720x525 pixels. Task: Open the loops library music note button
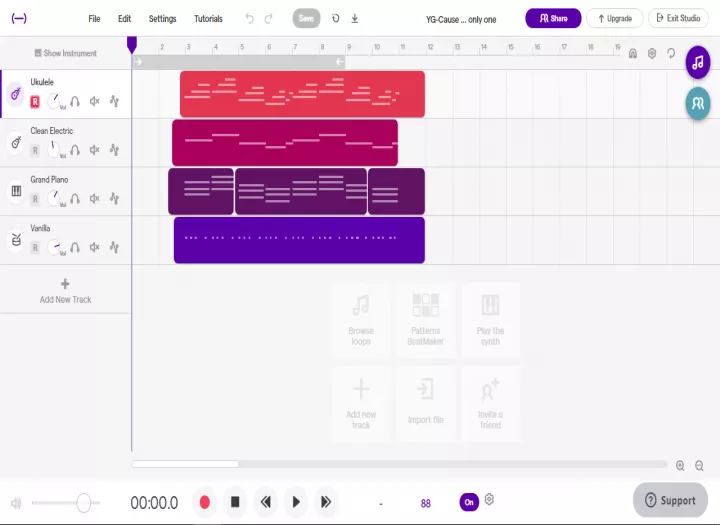[698, 62]
